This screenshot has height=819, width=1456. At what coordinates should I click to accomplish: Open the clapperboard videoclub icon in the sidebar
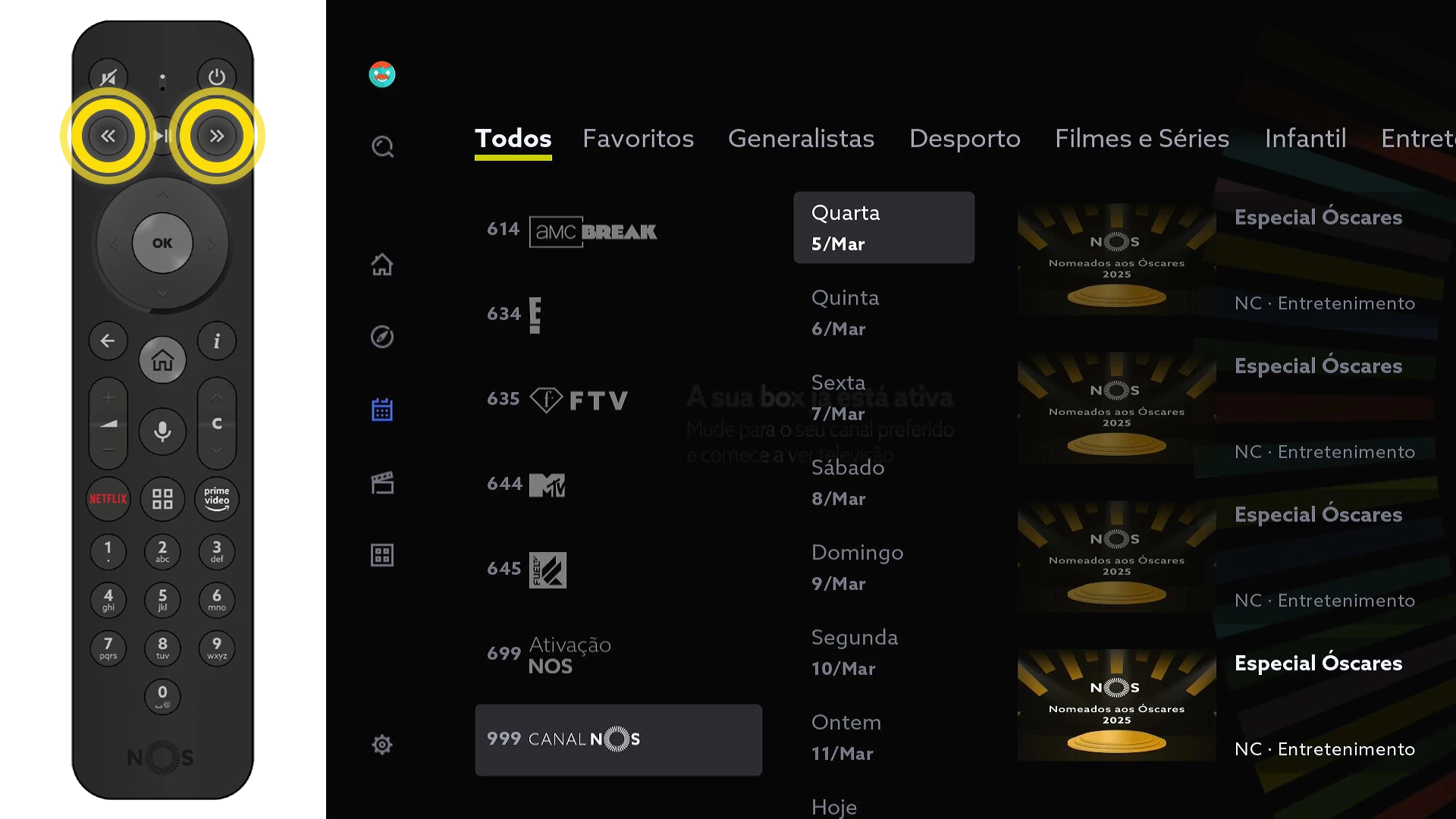point(382,482)
